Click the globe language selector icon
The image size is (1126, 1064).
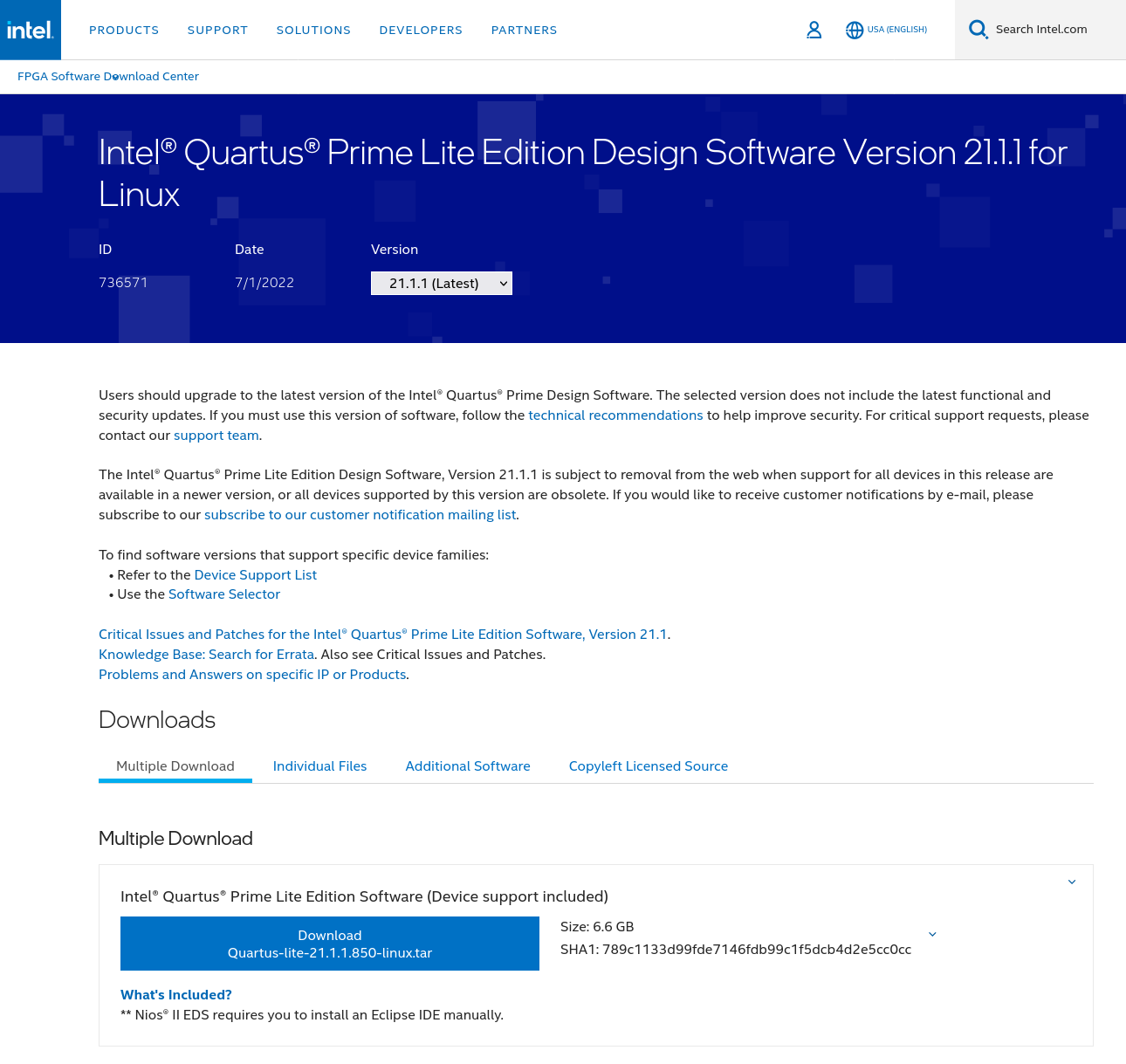[854, 29]
